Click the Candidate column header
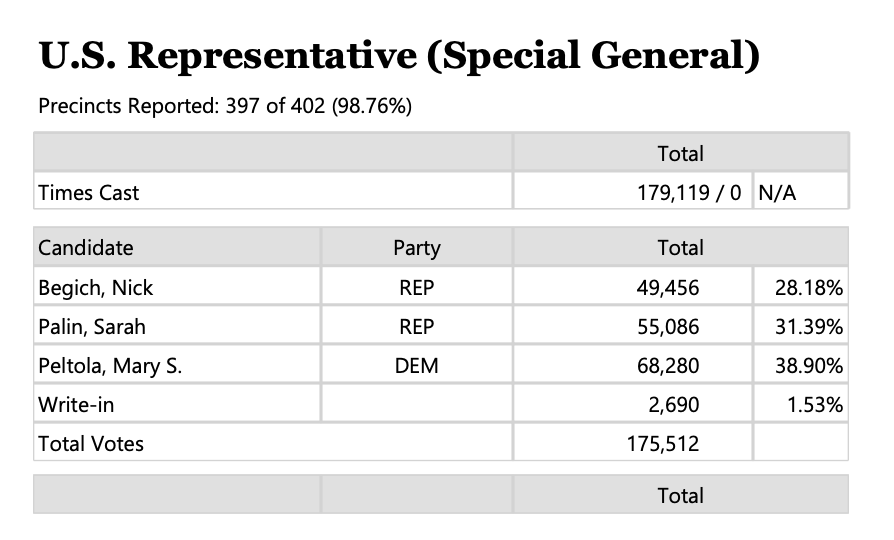 click(x=85, y=248)
